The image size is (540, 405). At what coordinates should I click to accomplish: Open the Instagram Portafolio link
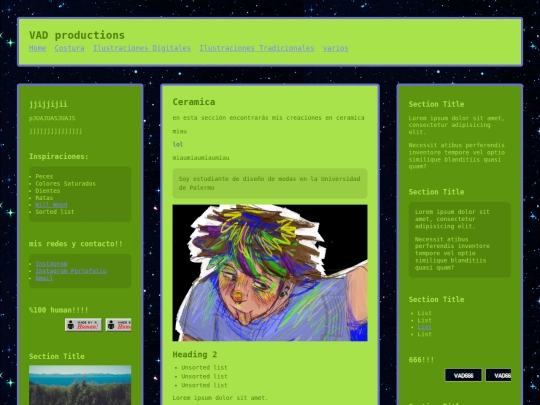[71, 271]
